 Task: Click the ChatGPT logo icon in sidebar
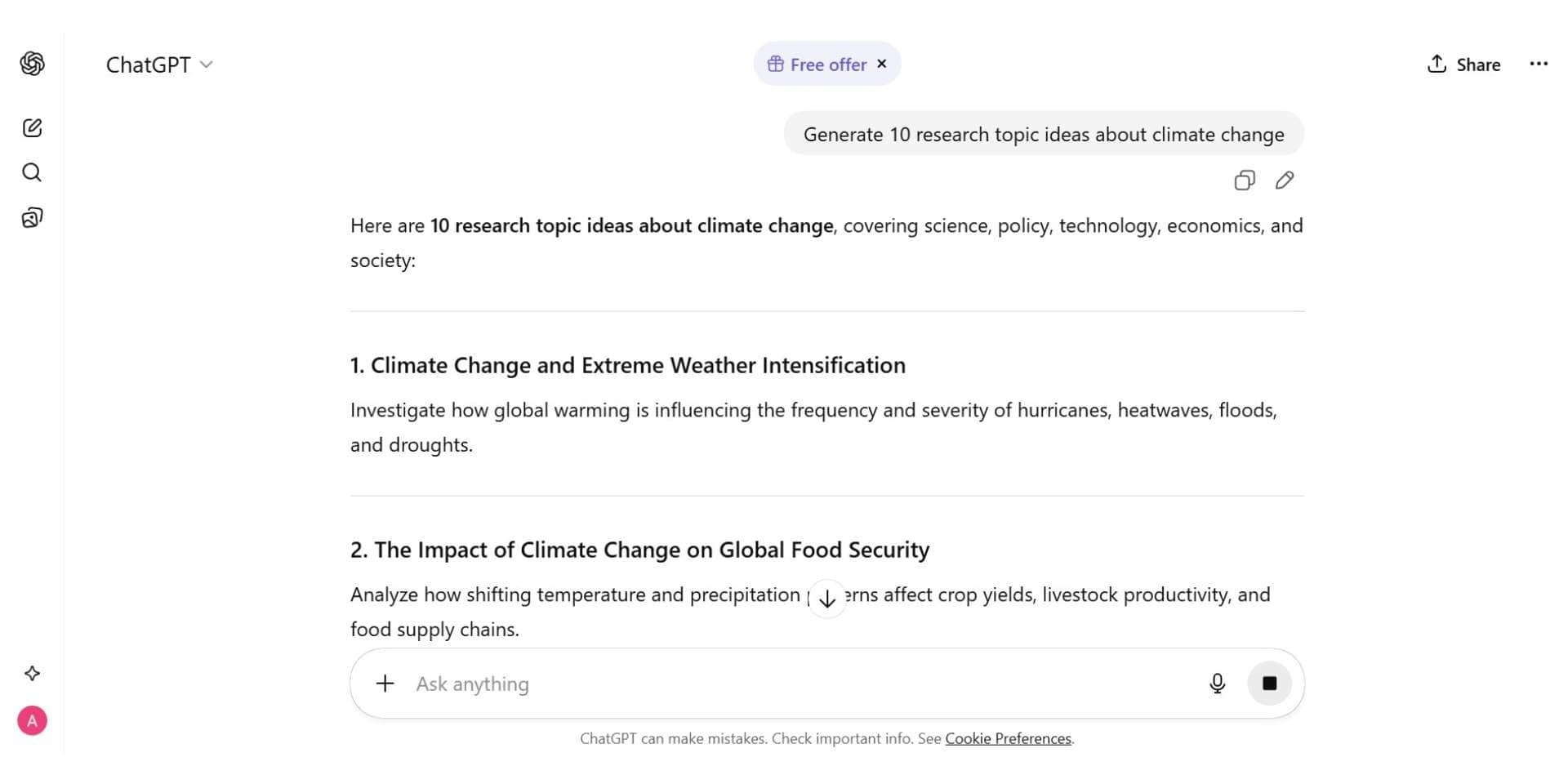[x=32, y=64]
